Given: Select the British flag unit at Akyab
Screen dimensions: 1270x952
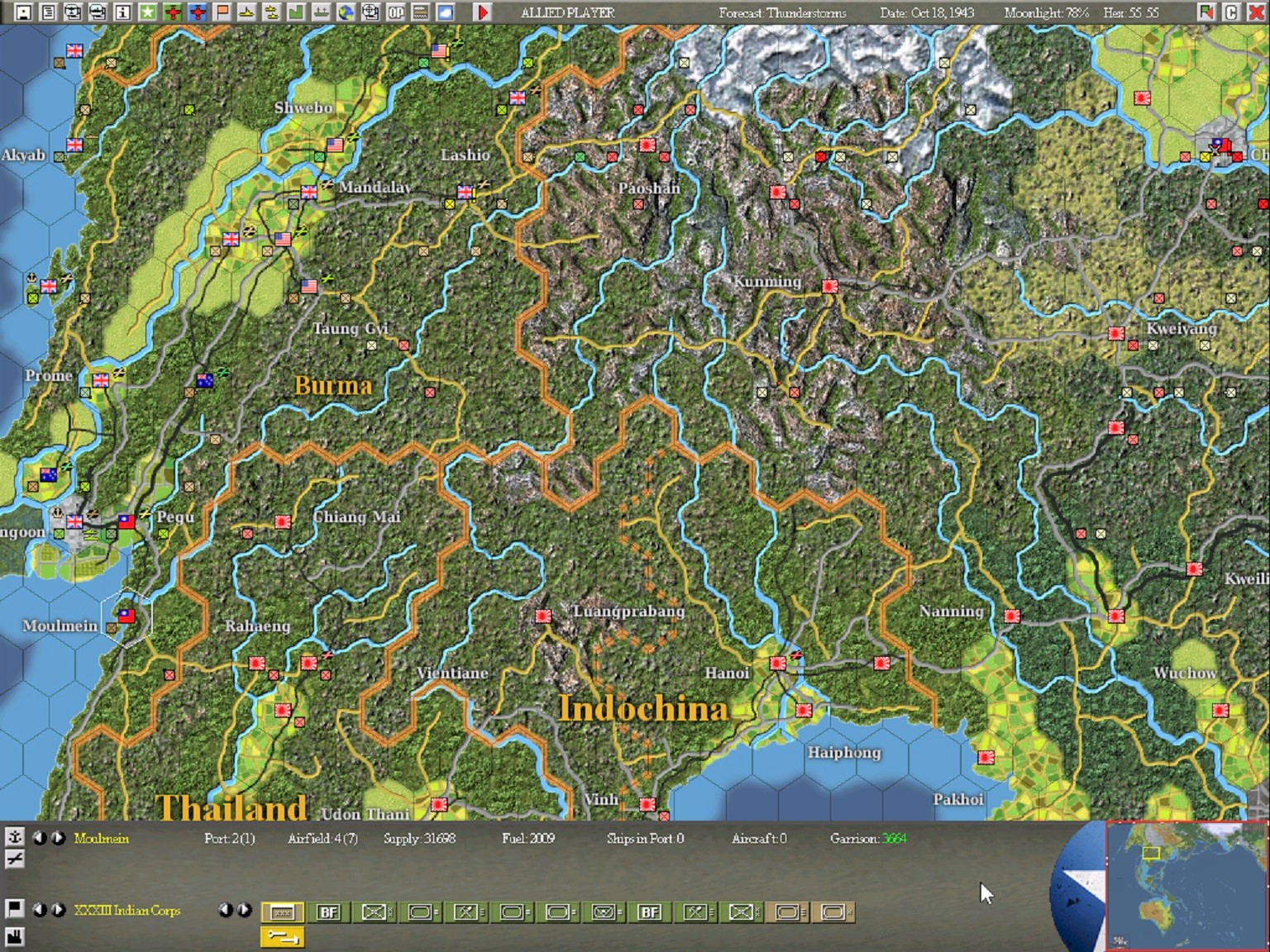Looking at the screenshot, I should 74,145.
